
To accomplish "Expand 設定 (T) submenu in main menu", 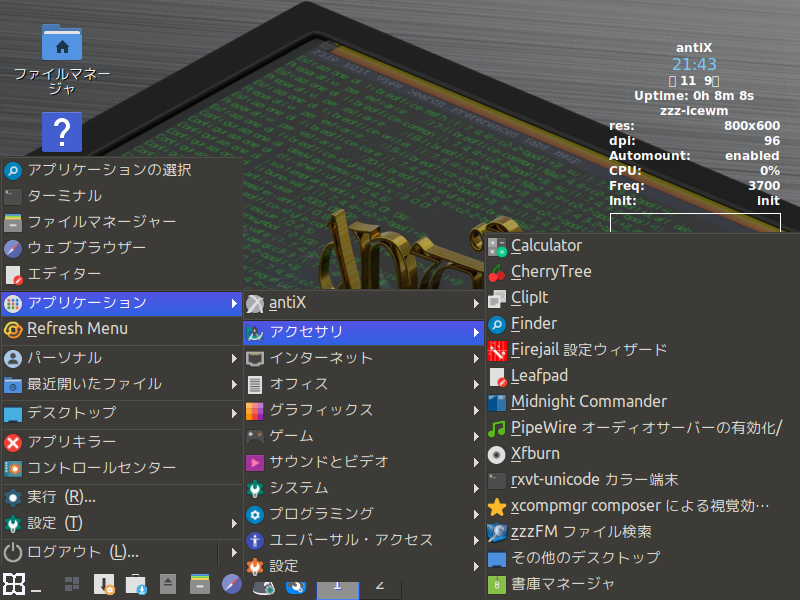I will (121, 524).
